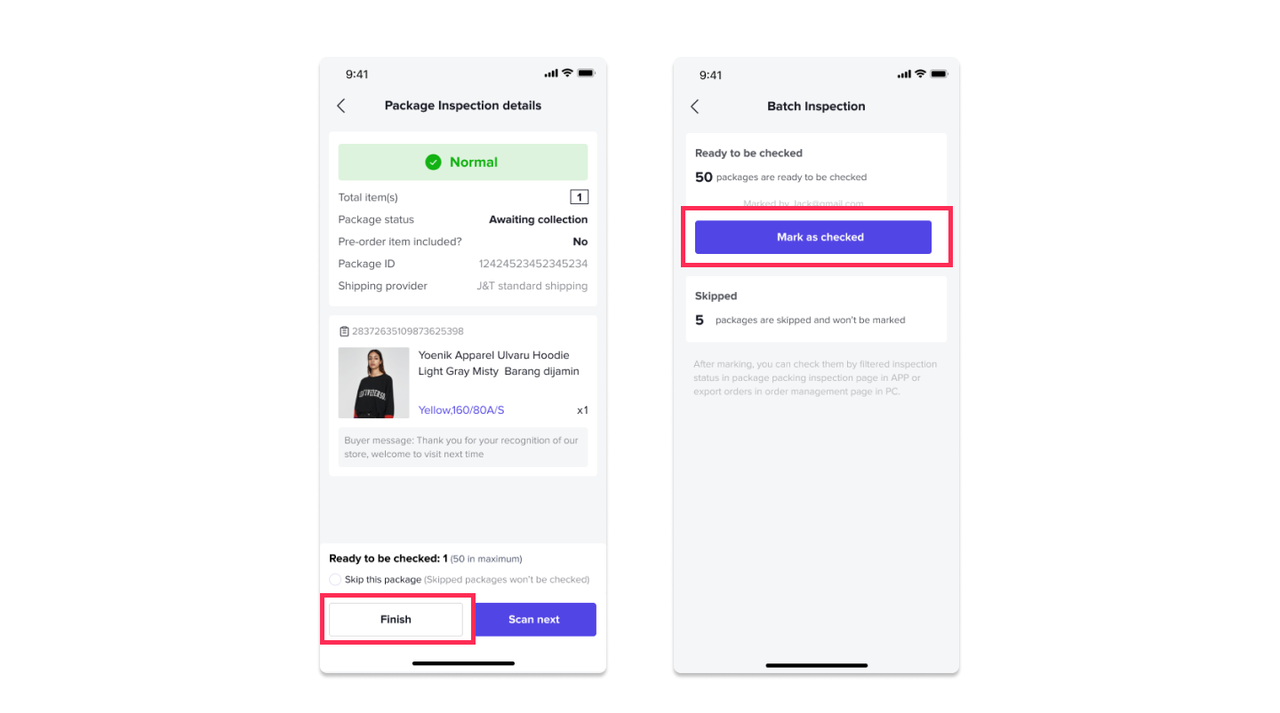Click the Mark as checked button
This screenshot has height=713, width=1280.
point(813,237)
